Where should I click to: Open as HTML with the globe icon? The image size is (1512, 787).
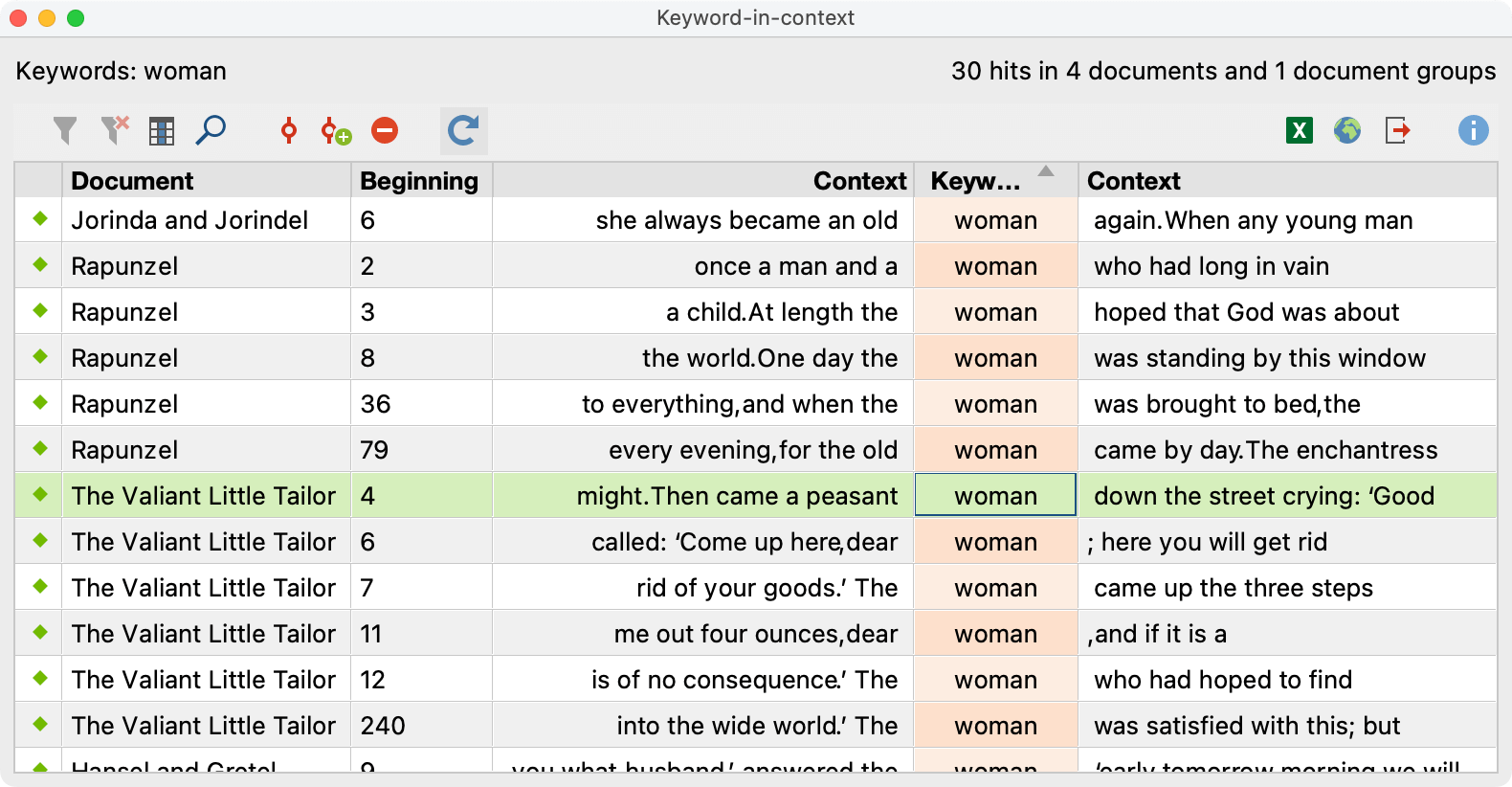coord(1347,130)
